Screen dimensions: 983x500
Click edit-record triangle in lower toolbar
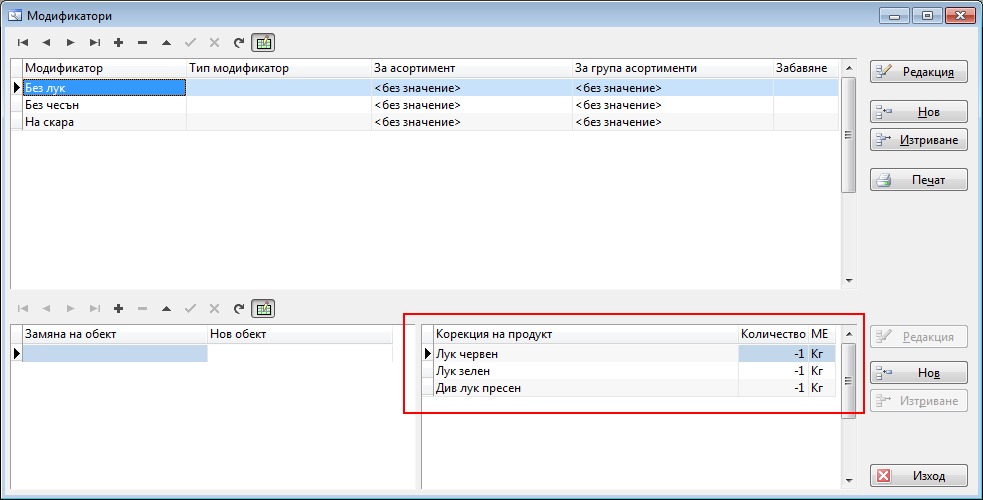click(166, 309)
